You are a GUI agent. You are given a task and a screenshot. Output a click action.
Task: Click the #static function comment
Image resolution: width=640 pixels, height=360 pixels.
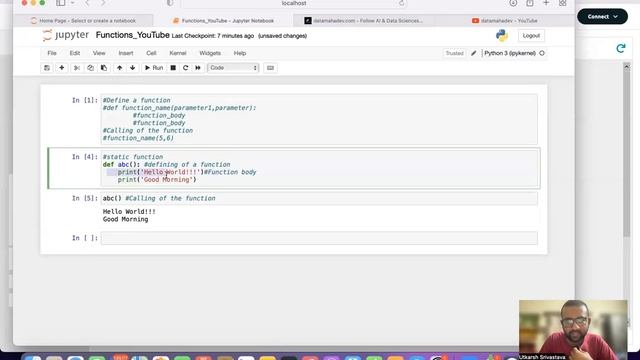(133, 157)
